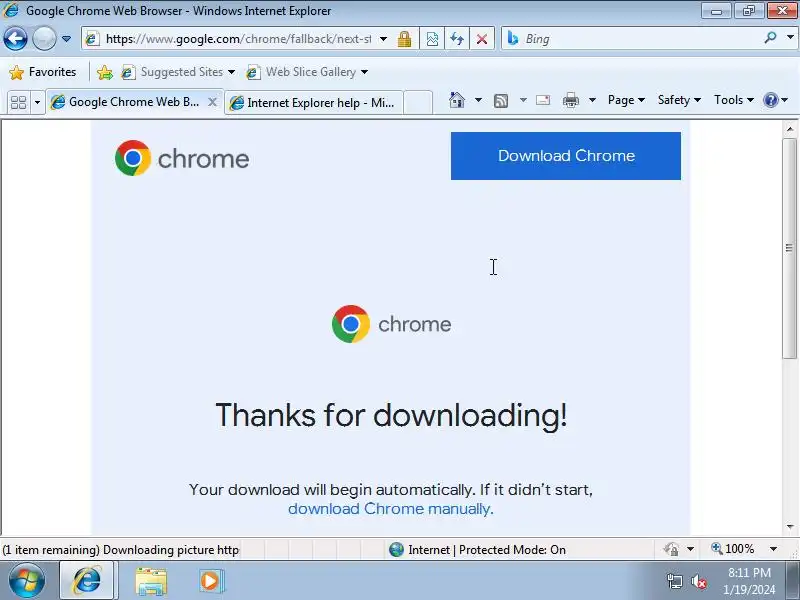Open the Favorites star button
Image resolution: width=800 pixels, height=600 pixels.
43,72
